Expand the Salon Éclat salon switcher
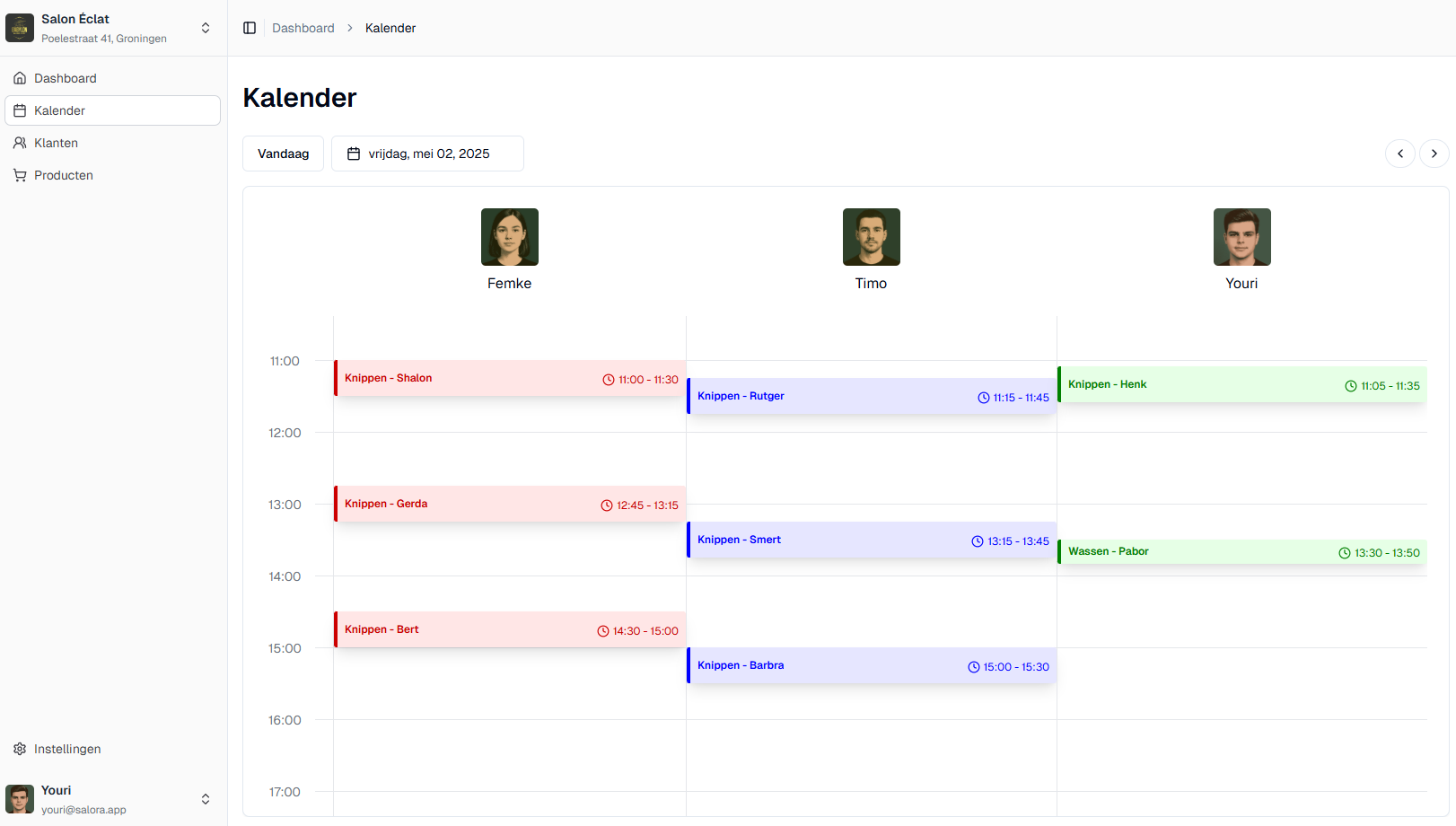This screenshot has width=1456, height=826. pos(206,28)
